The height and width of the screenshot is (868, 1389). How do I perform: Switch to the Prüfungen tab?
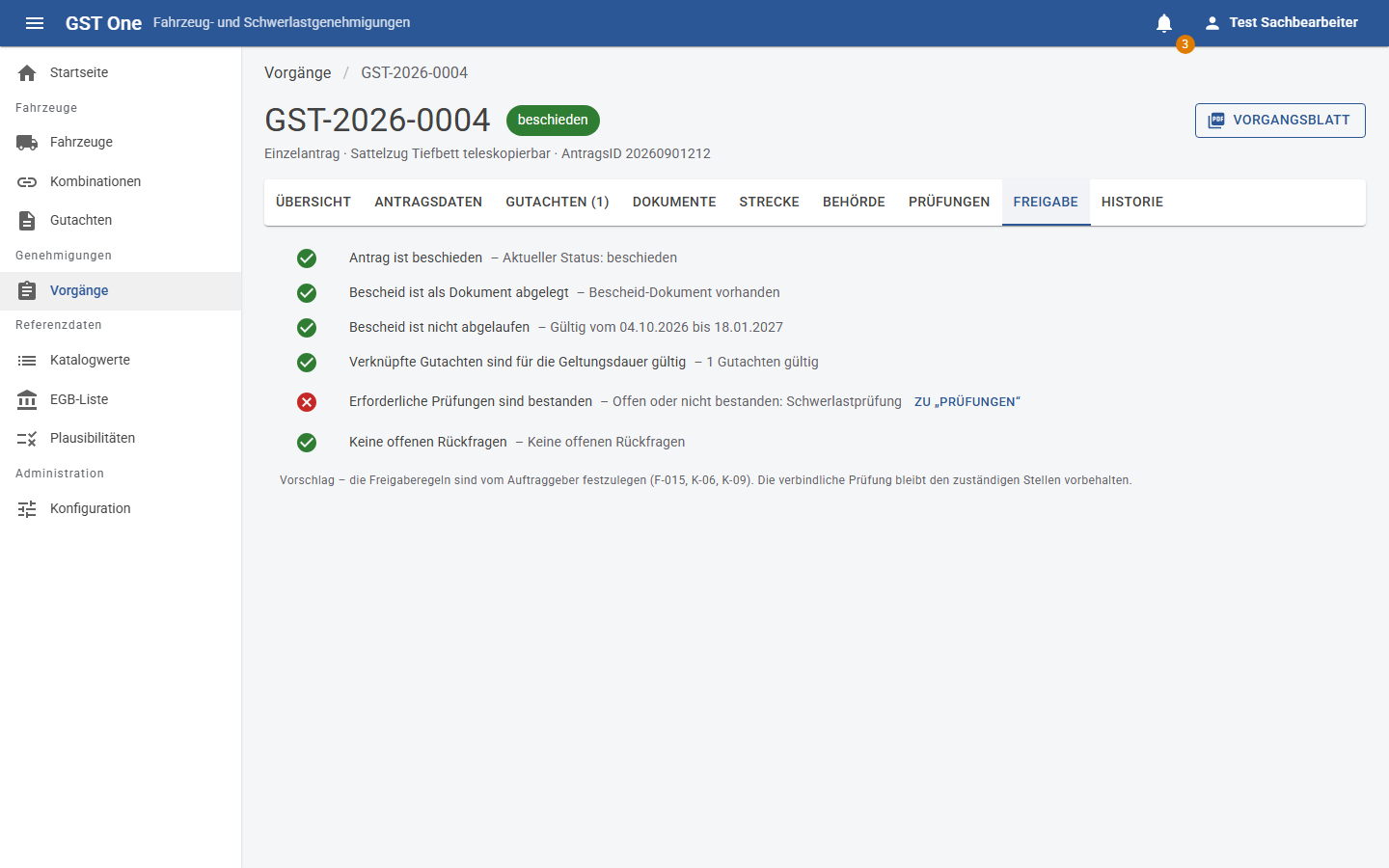click(949, 203)
